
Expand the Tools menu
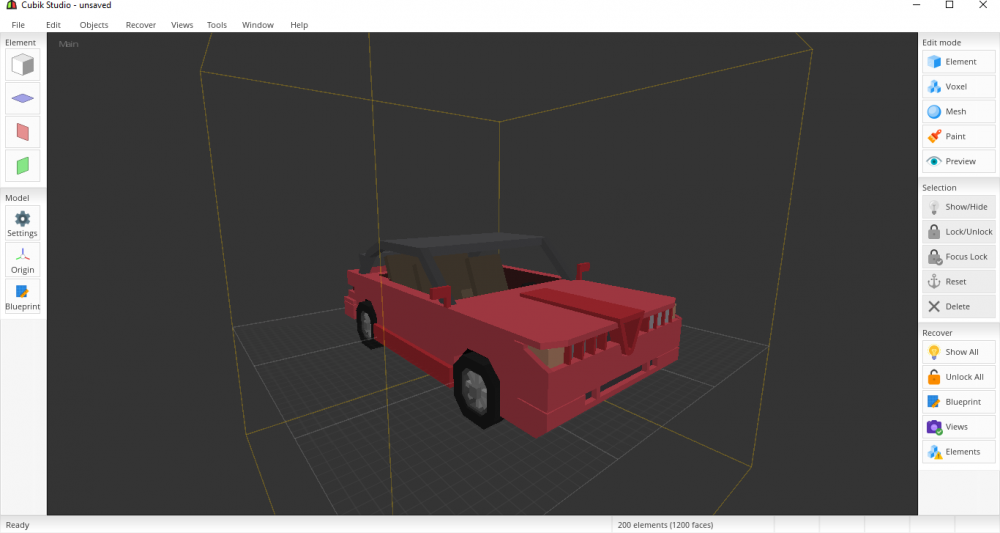[217, 25]
